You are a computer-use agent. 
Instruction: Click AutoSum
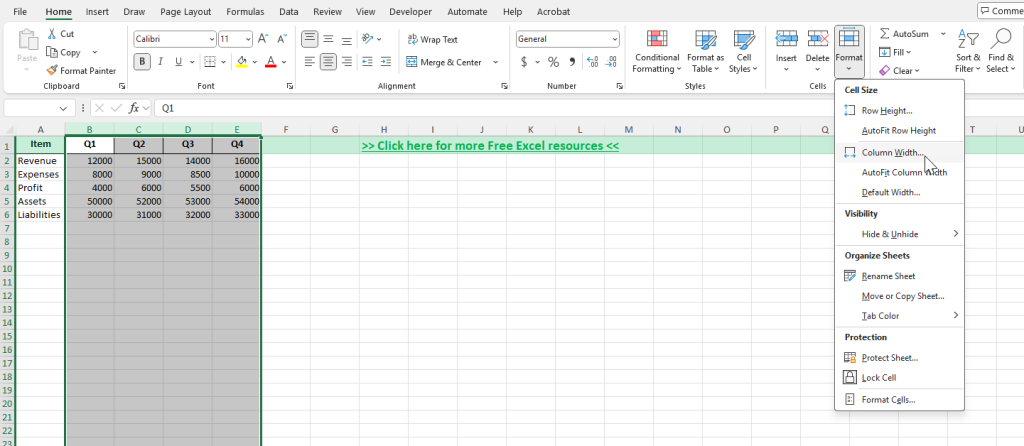[x=905, y=34]
